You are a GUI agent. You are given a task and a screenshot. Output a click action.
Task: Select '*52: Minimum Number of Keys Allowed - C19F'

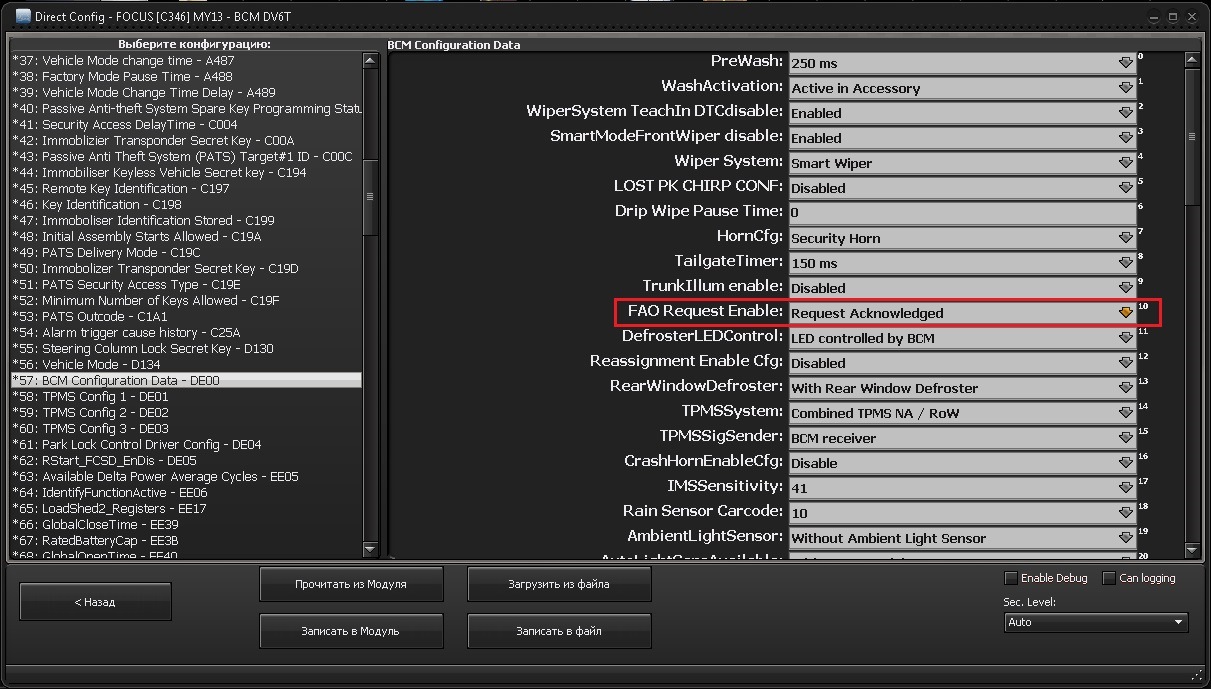[186, 300]
